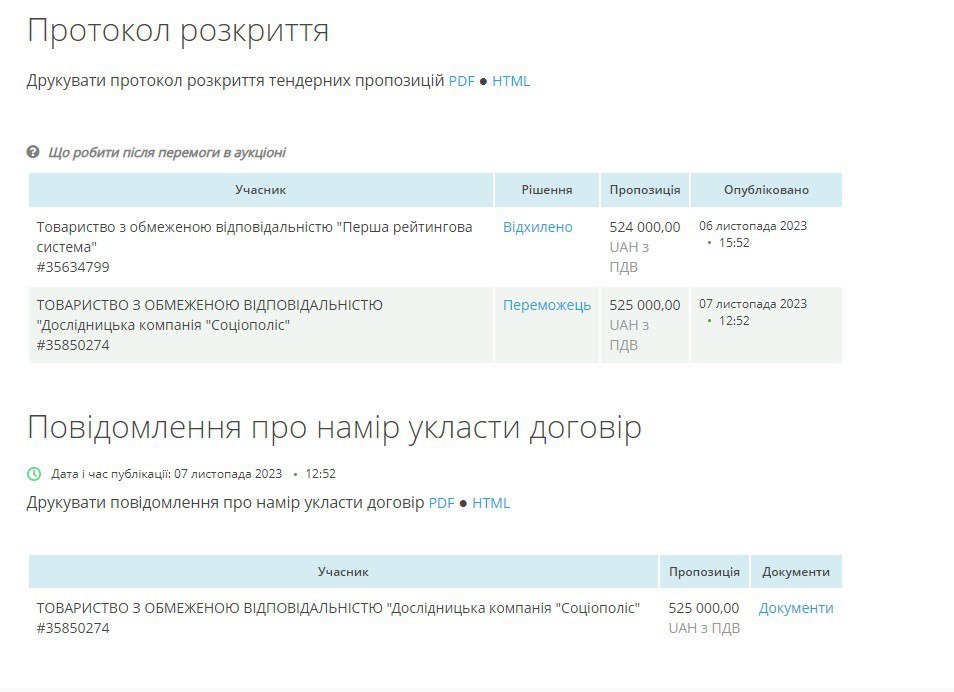Select "Перша рейтингова система" participant name
This screenshot has width=954, height=692.
[254, 236]
